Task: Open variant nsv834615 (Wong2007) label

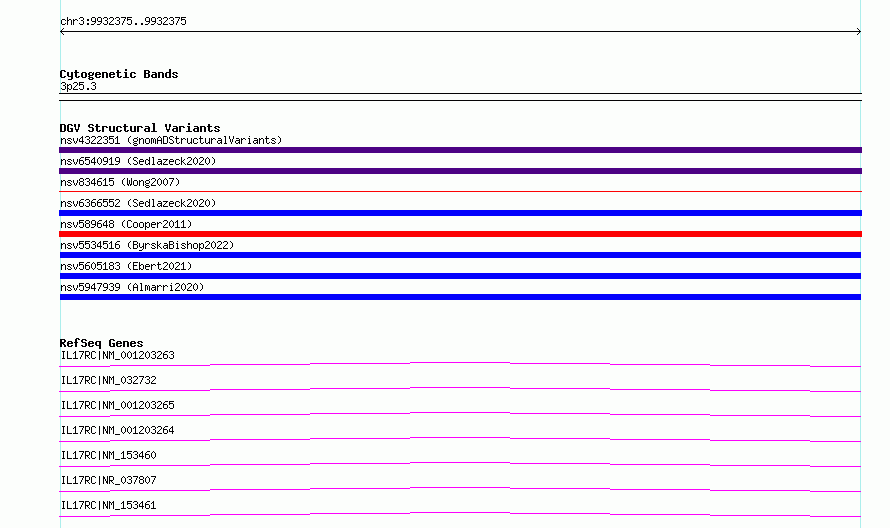Action: (x=120, y=182)
